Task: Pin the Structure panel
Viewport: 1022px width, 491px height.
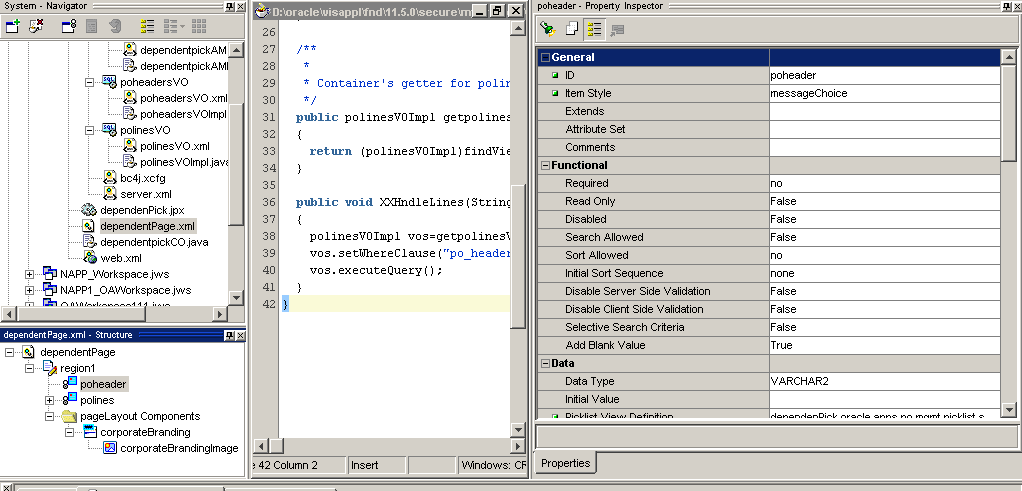Action: (x=229, y=335)
